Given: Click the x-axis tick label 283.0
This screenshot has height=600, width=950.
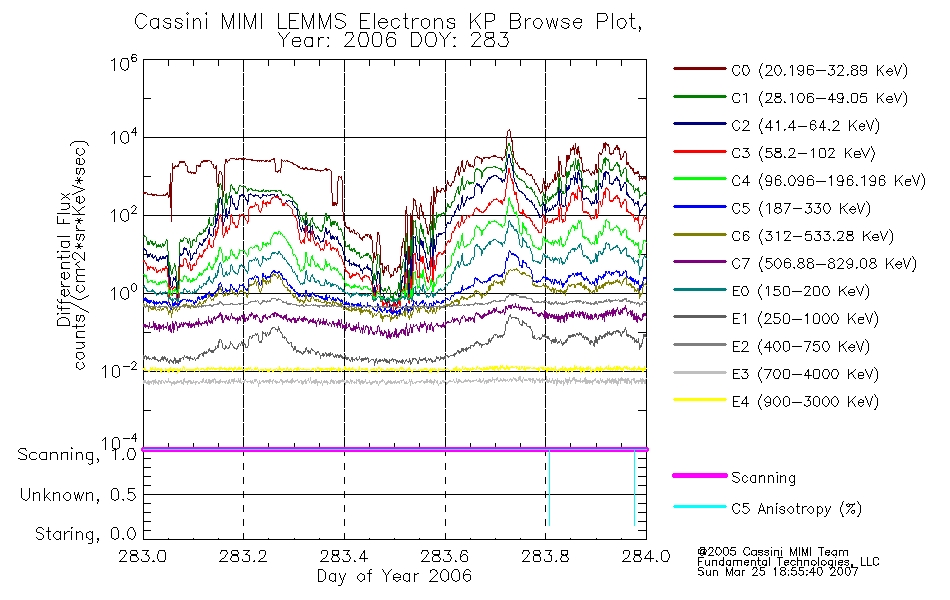Looking at the screenshot, I should (x=143, y=556).
